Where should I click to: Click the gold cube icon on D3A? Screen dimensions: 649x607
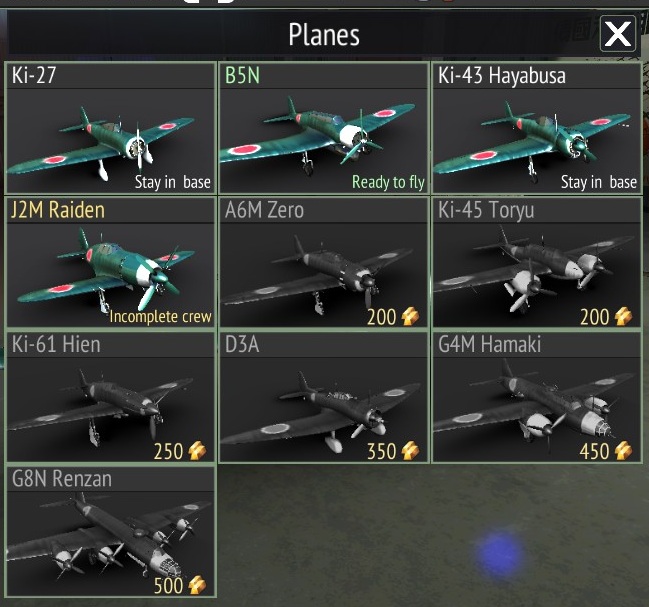click(410, 451)
